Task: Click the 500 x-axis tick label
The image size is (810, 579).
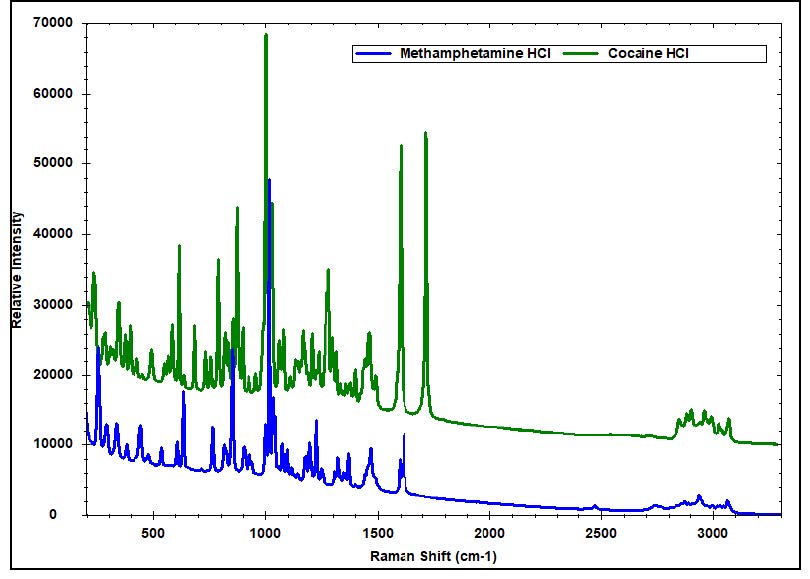Action: 153,531
